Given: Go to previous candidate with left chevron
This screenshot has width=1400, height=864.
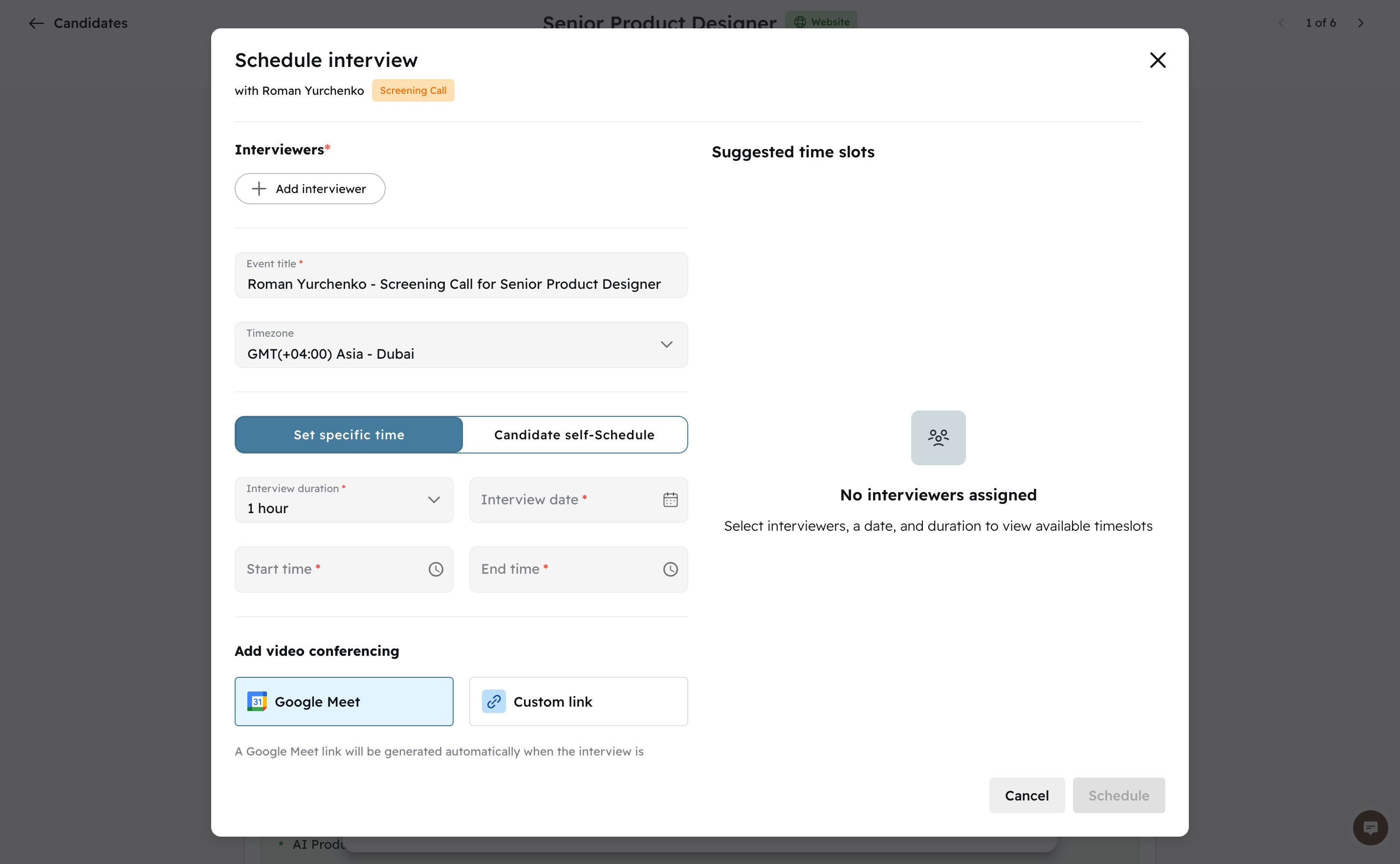Looking at the screenshot, I should pos(1281,23).
